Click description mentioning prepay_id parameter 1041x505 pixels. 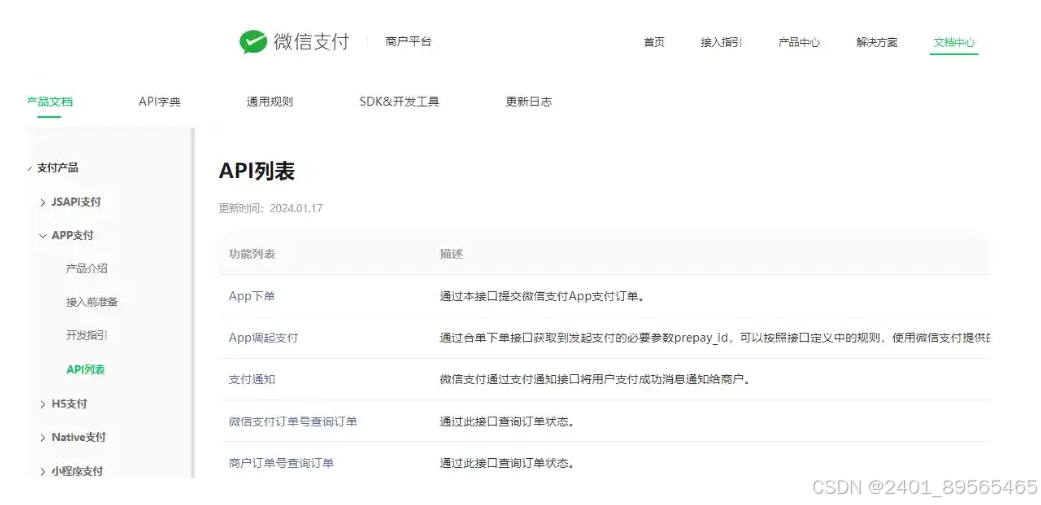714,338
